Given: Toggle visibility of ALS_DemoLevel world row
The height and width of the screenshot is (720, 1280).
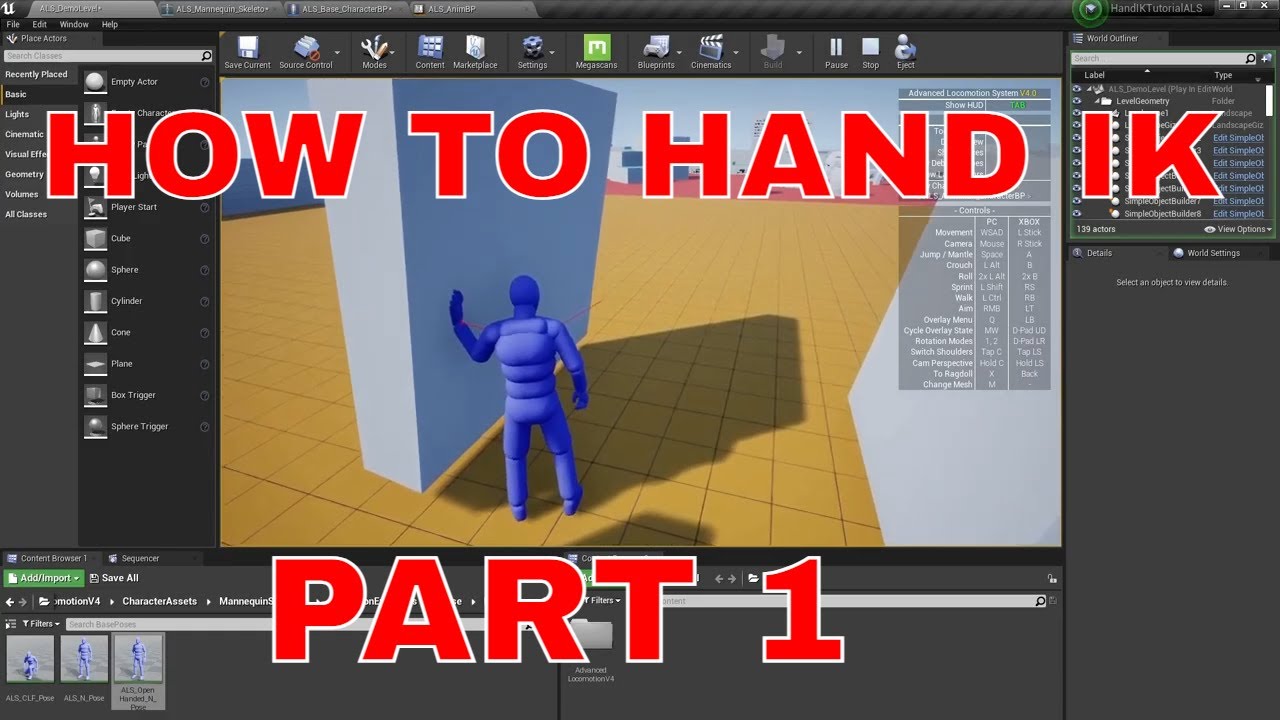Looking at the screenshot, I should pyautogui.click(x=1077, y=89).
